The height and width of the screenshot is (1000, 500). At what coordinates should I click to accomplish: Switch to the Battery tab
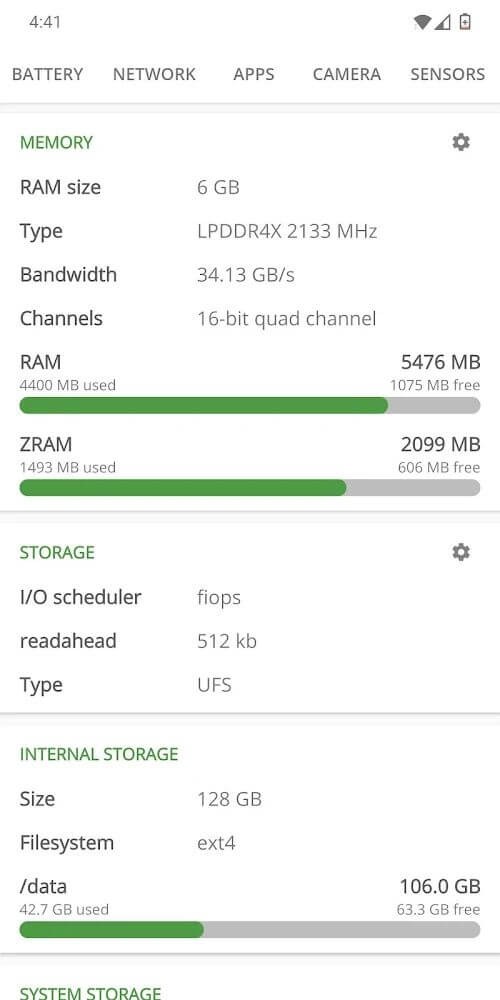(47, 74)
